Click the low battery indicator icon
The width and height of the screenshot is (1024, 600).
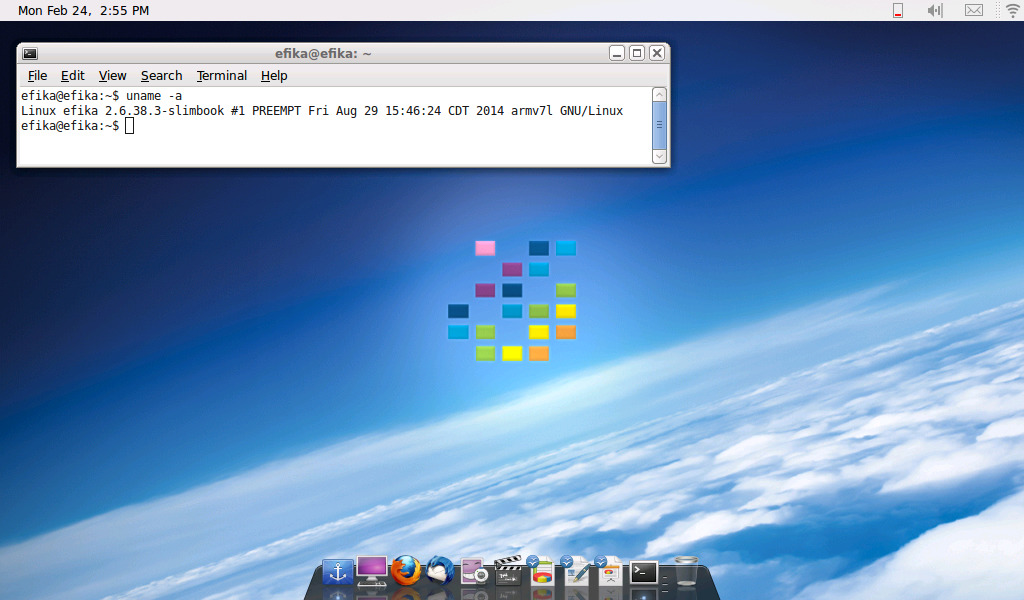[897, 11]
